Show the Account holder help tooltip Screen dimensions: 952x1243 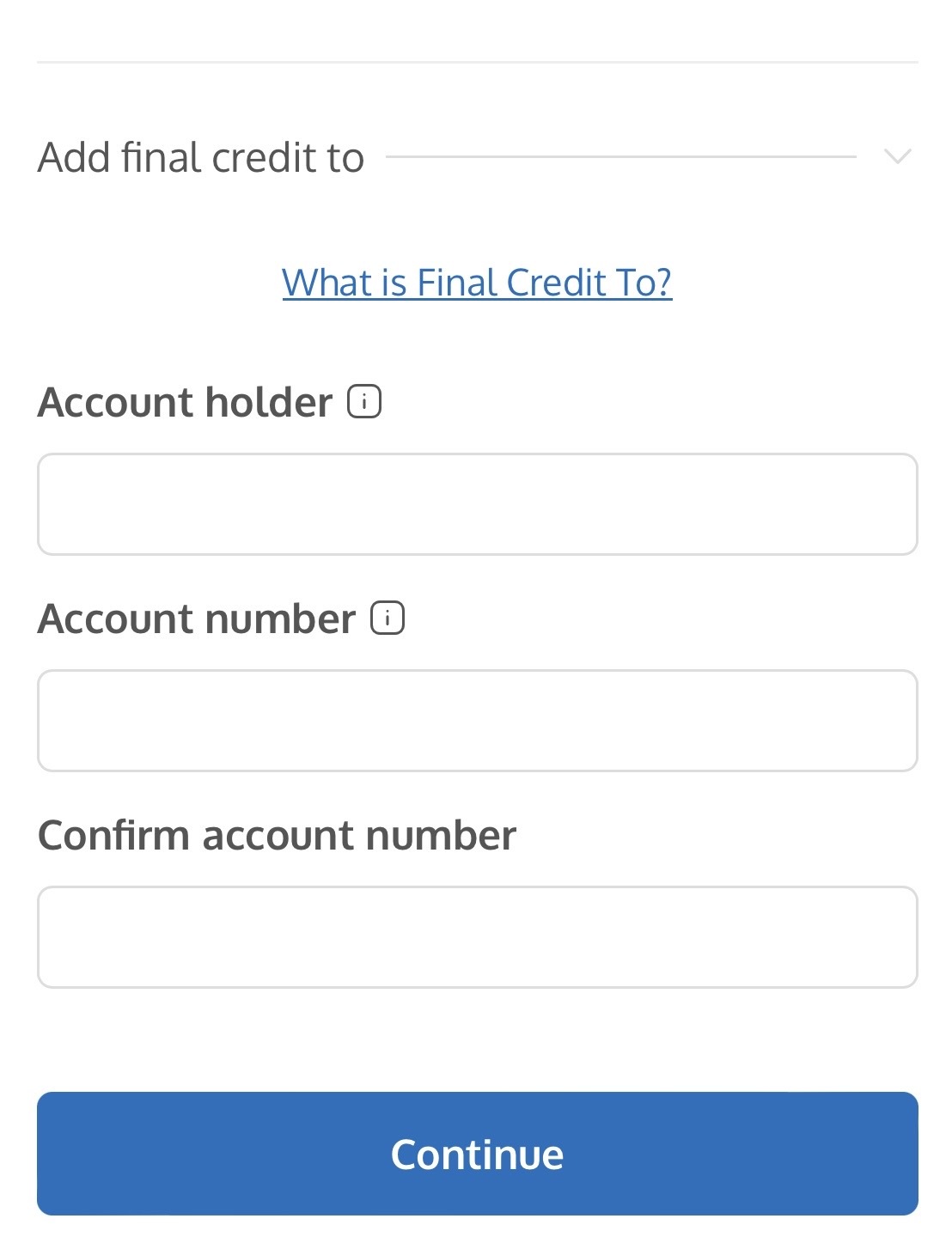coord(364,402)
